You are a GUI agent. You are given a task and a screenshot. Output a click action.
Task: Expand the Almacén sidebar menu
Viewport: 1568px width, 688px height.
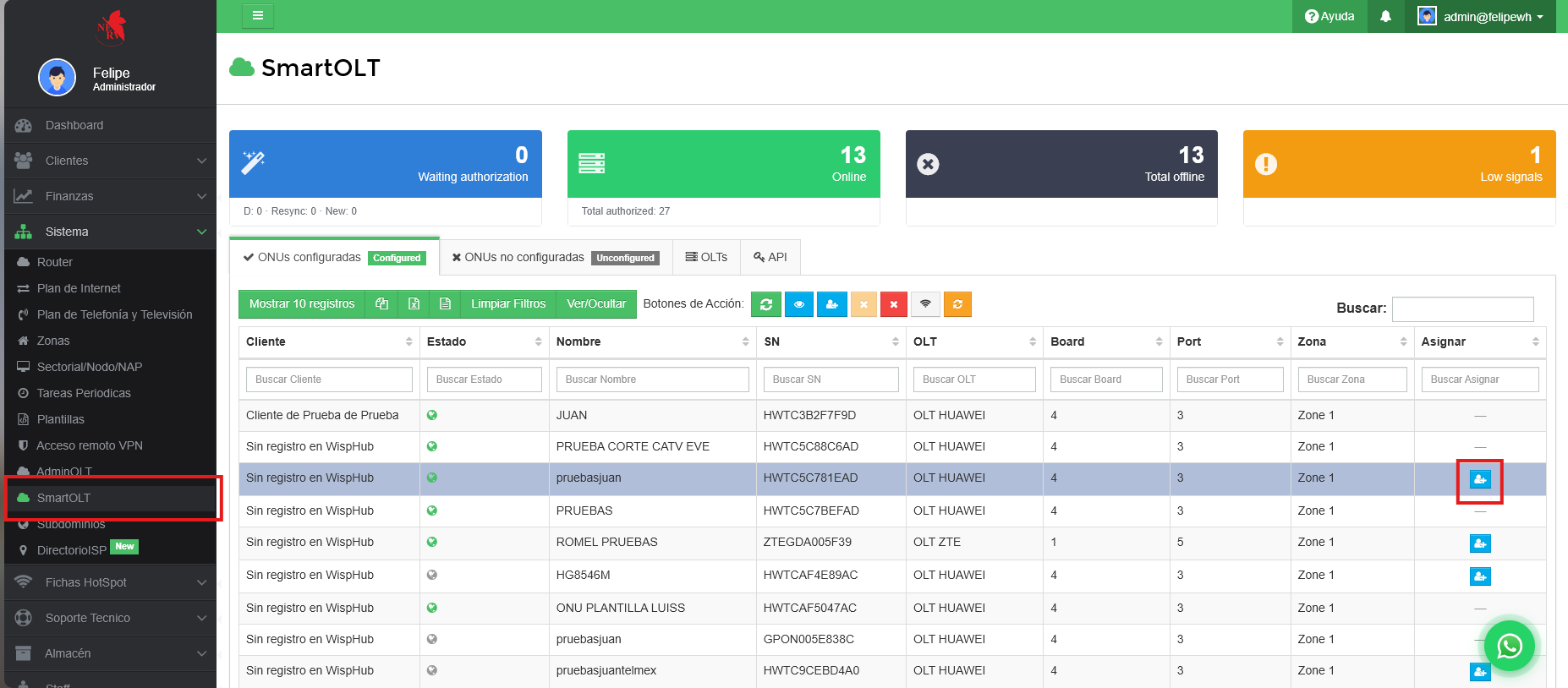click(110, 653)
